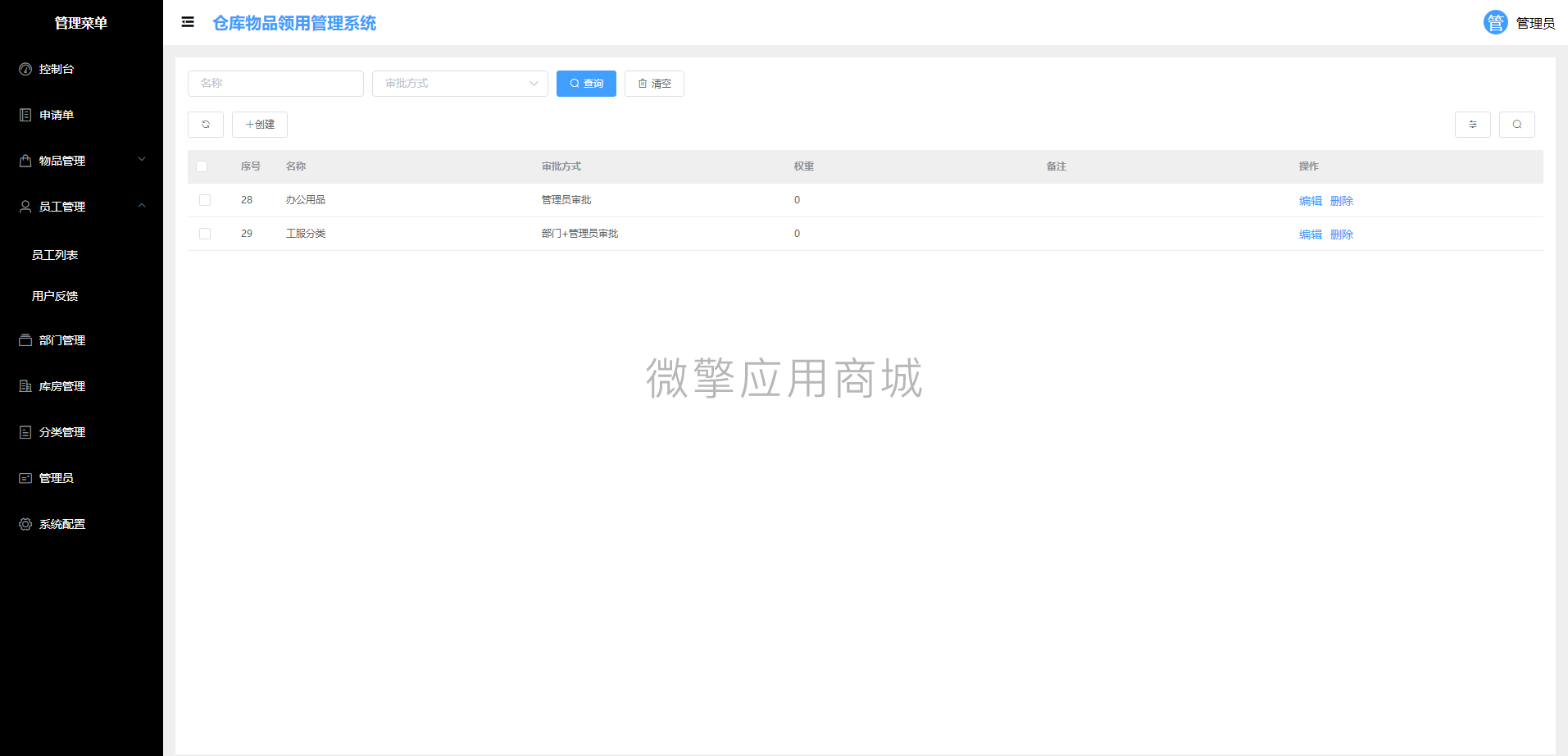Click the 管理员 card icon in sidebar
This screenshot has height=756, width=1568.
coord(25,478)
